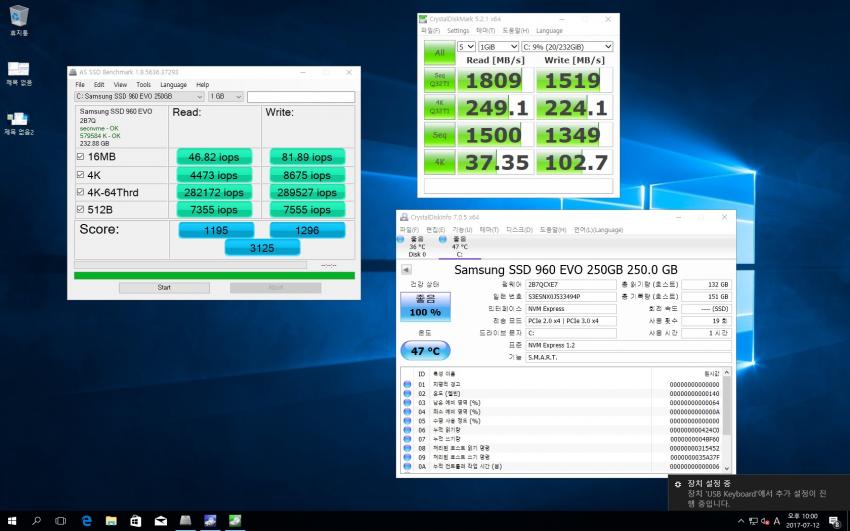Open View menu in AS SSD Benchmark
The height and width of the screenshot is (531, 850).
point(120,85)
